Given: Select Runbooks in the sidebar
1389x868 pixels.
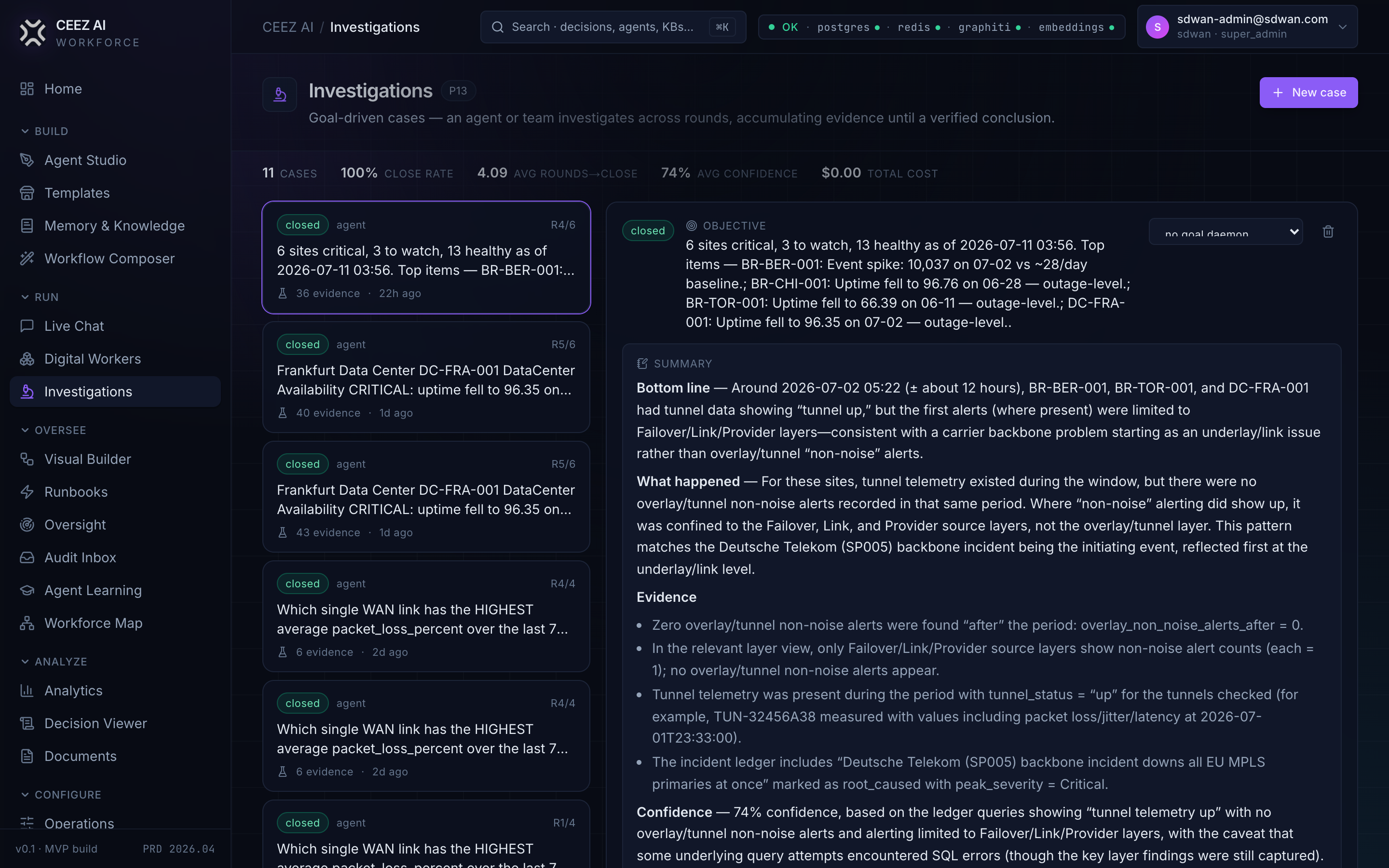Looking at the screenshot, I should 115,492.
